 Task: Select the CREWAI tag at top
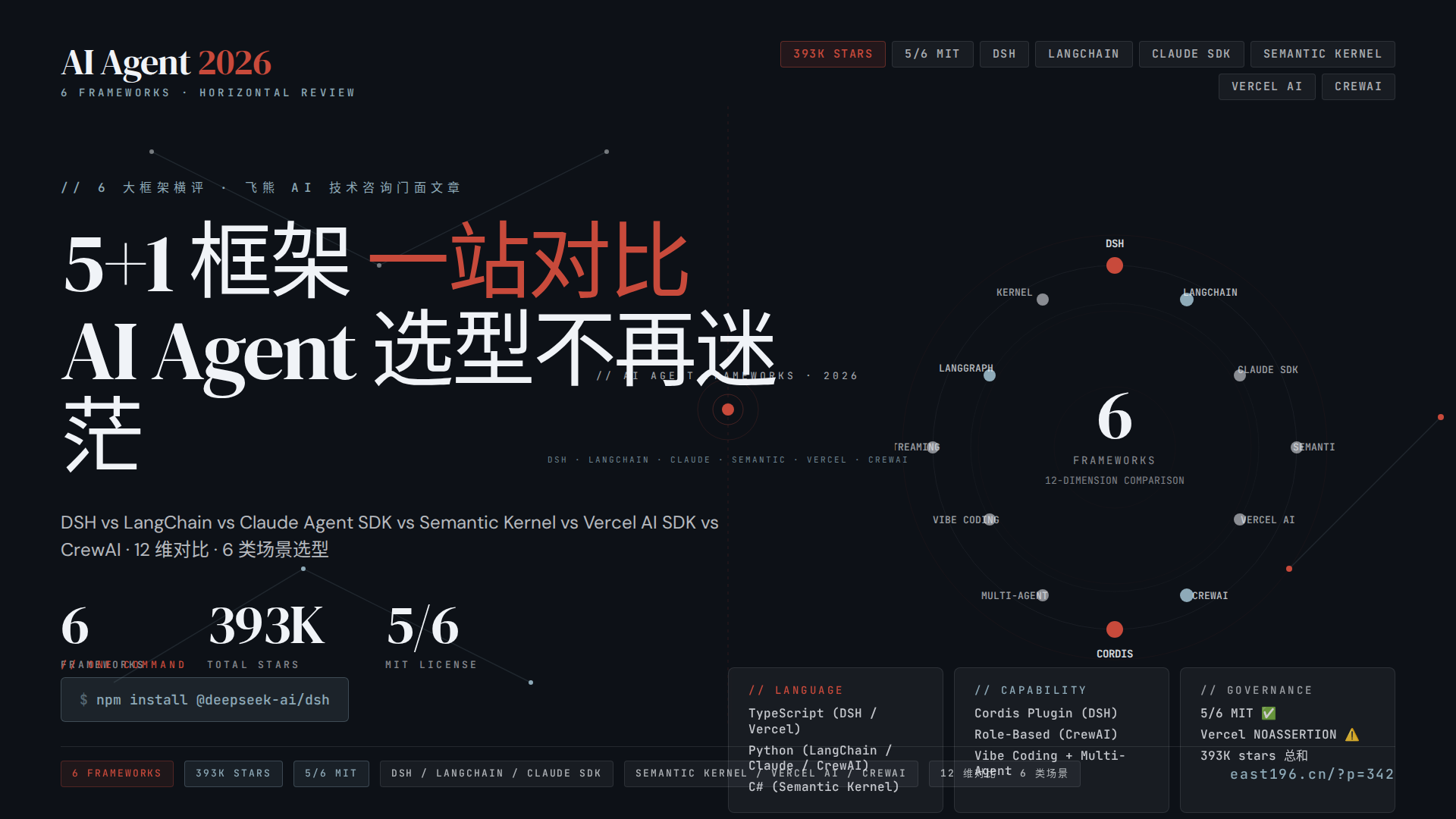[1358, 86]
